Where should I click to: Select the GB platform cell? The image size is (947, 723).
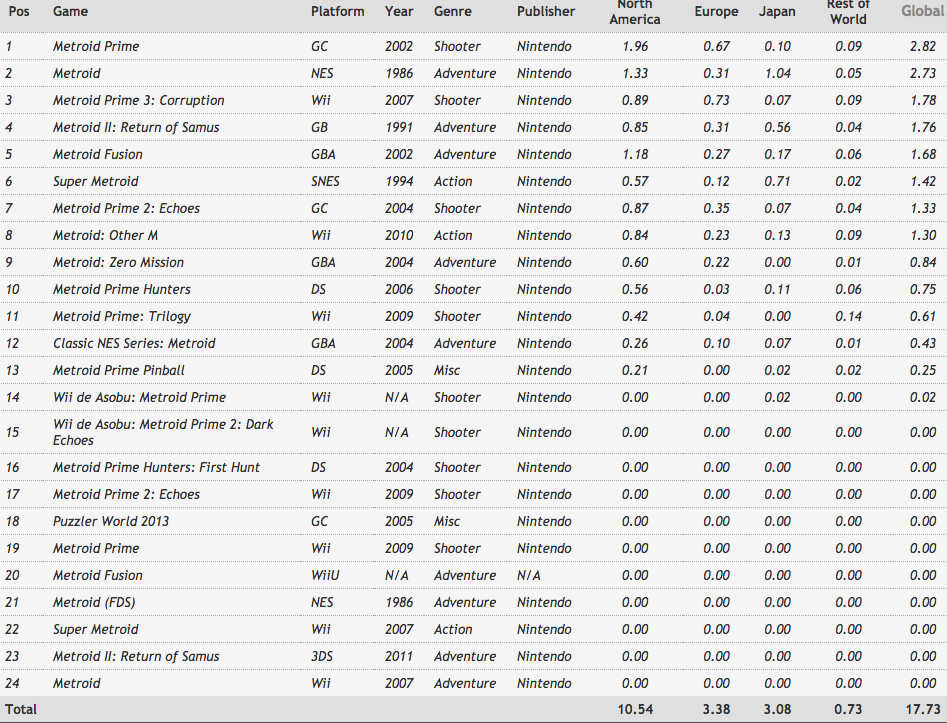(319, 127)
